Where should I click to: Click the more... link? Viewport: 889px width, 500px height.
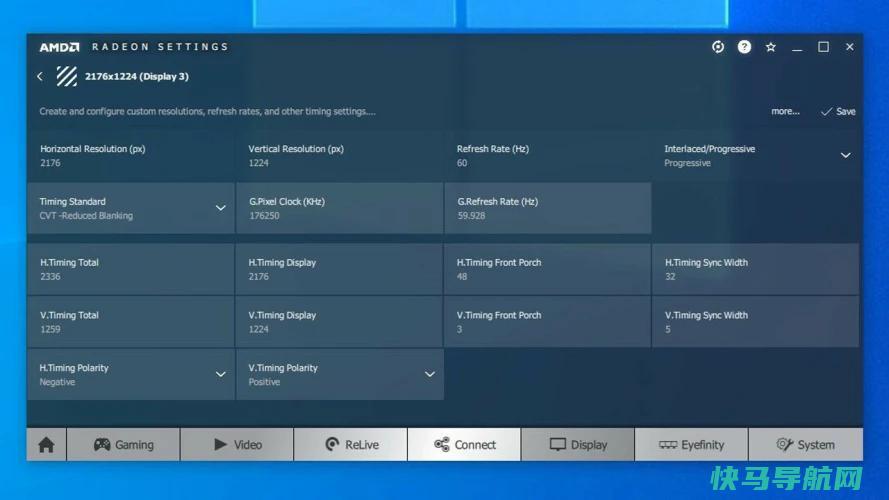(x=785, y=112)
